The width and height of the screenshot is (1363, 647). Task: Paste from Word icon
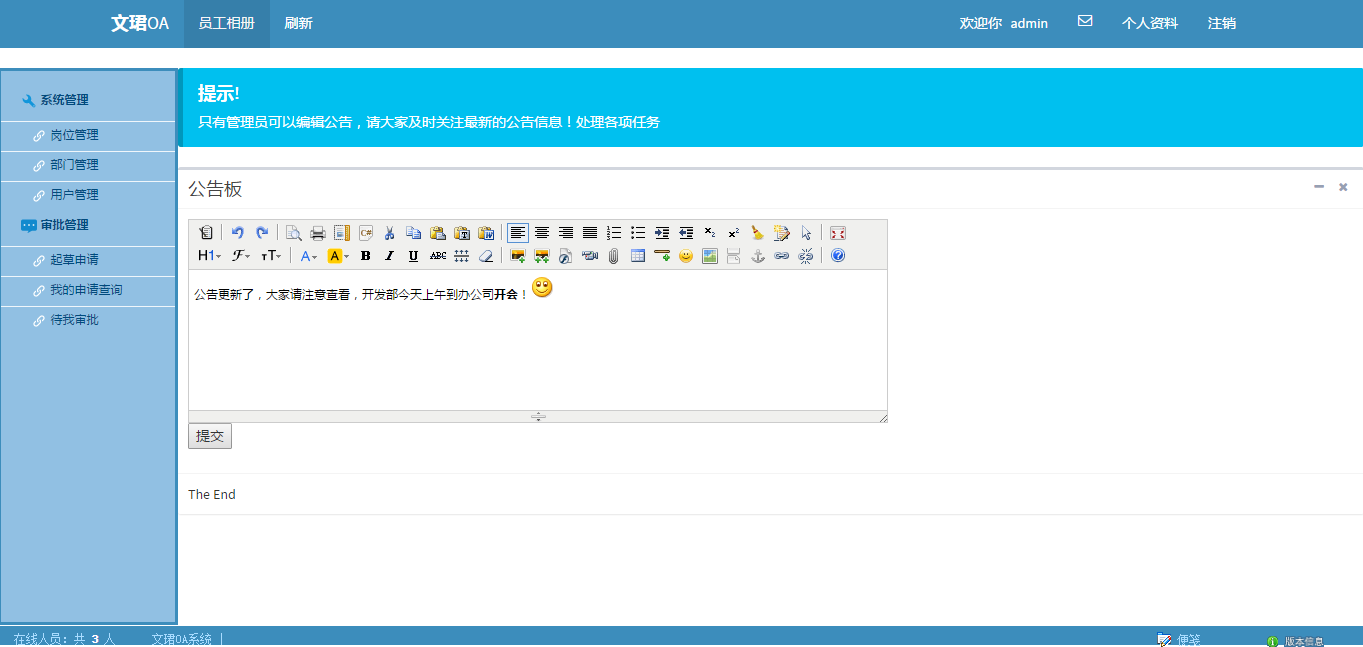tap(486, 233)
